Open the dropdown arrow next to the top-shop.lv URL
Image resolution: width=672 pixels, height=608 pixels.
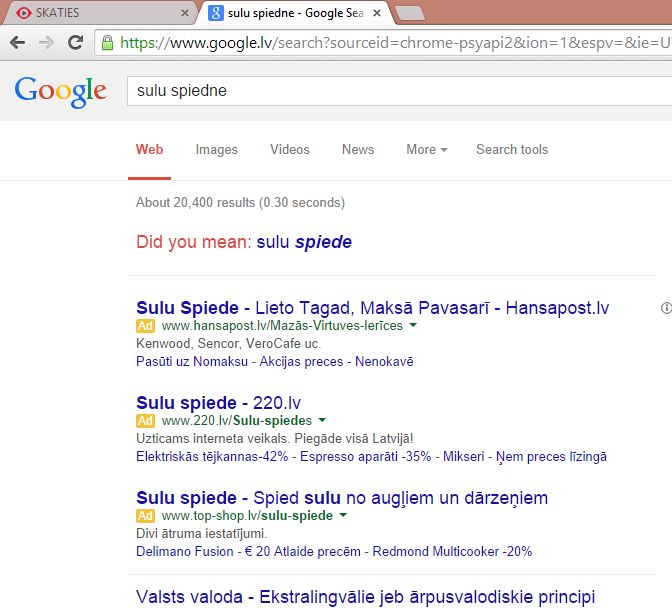tap(343, 515)
